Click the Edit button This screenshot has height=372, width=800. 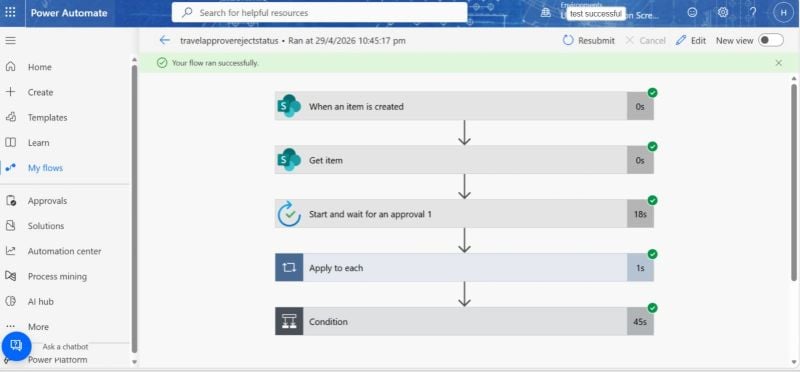[691, 40]
